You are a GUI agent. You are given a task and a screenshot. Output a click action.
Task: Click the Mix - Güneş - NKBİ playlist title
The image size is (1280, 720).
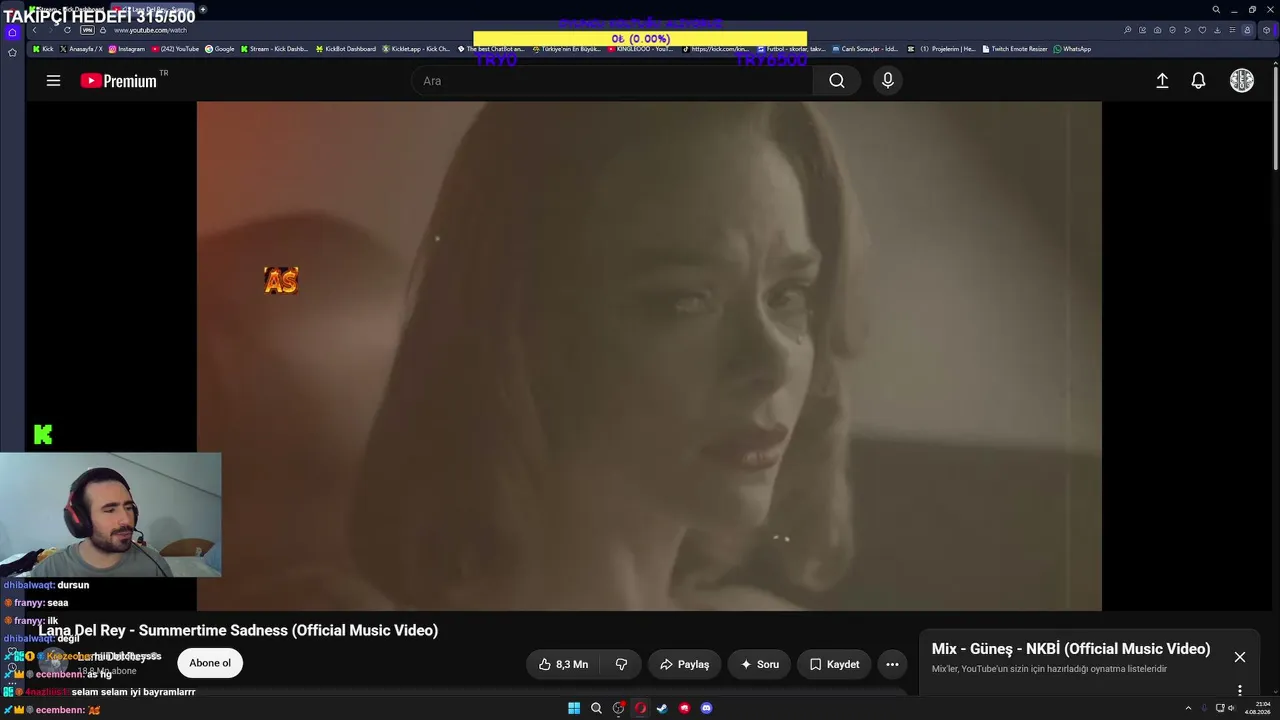[x=1071, y=649]
